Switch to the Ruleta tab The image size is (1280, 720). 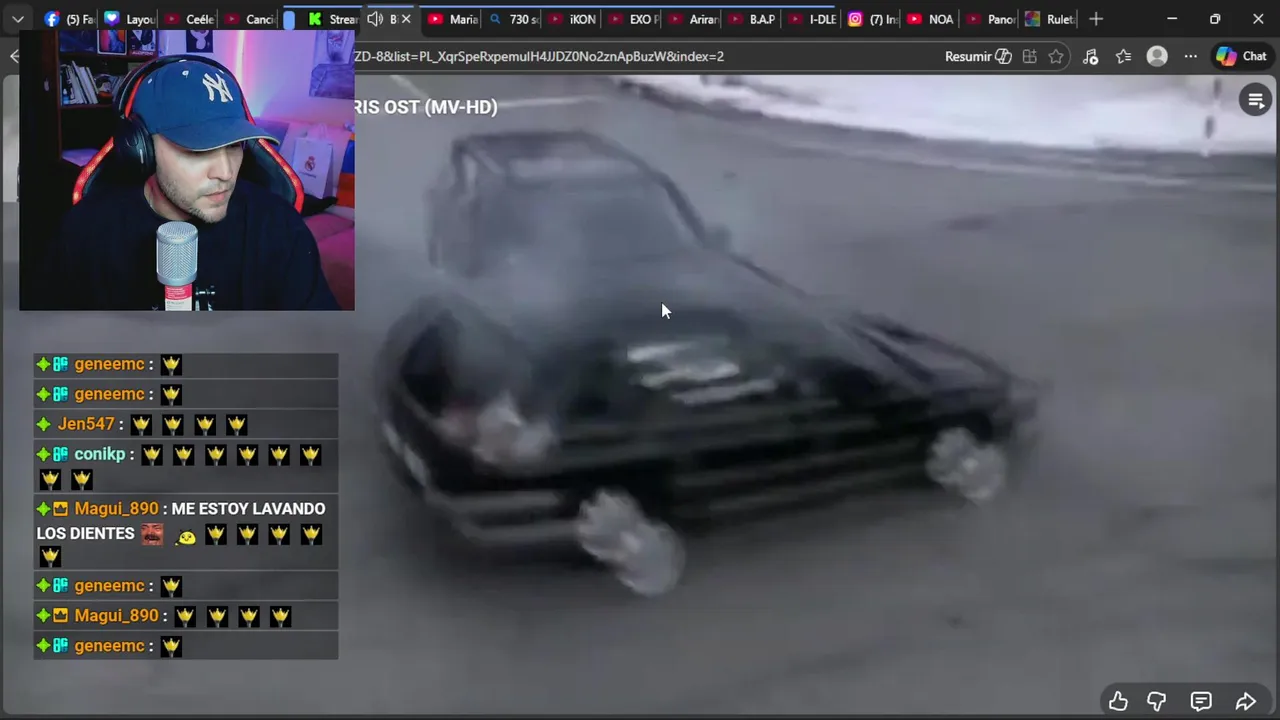(1050, 19)
